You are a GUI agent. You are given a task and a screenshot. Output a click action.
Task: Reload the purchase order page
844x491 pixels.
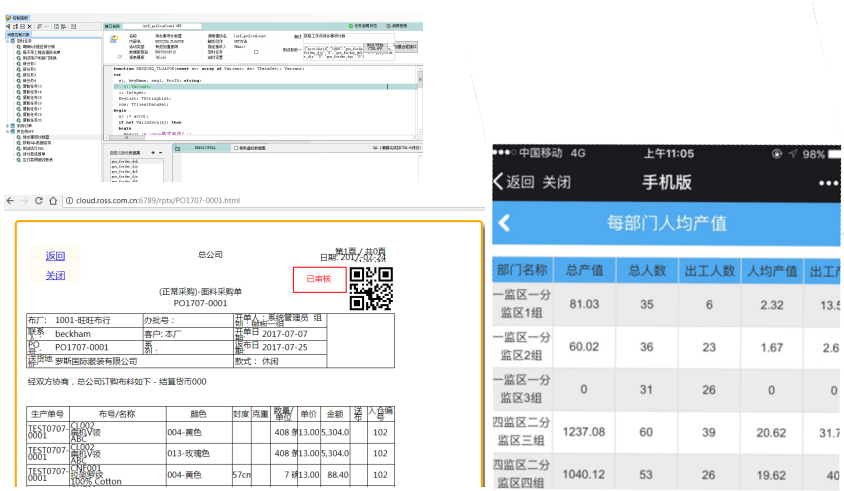pyautogui.click(x=39, y=200)
